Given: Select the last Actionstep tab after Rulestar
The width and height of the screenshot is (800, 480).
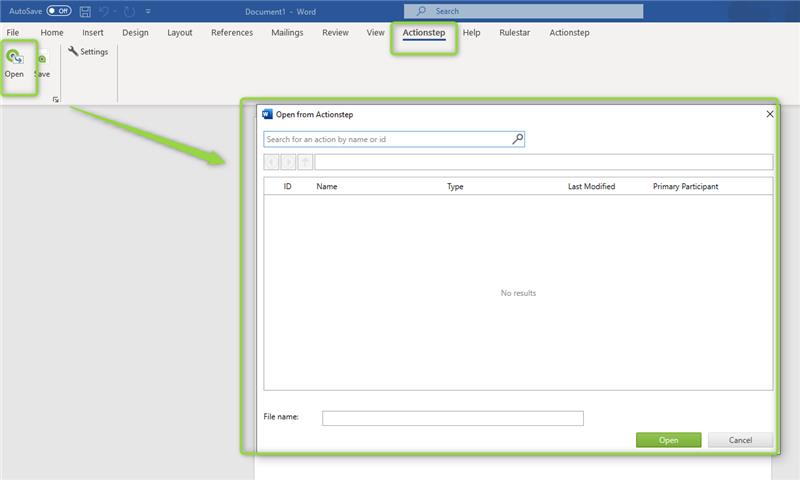Looking at the screenshot, I should click(x=569, y=33).
